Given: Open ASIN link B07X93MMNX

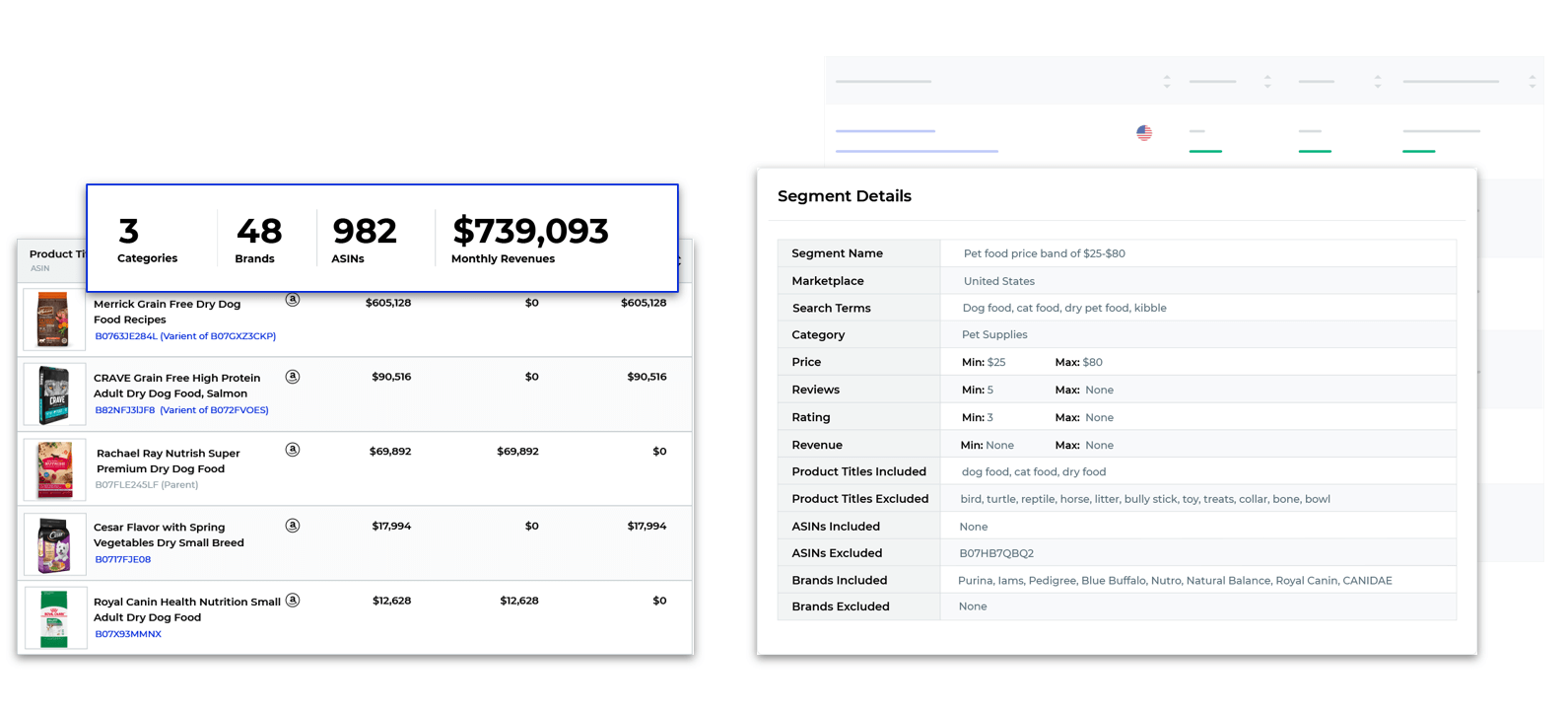Looking at the screenshot, I should (x=128, y=634).
